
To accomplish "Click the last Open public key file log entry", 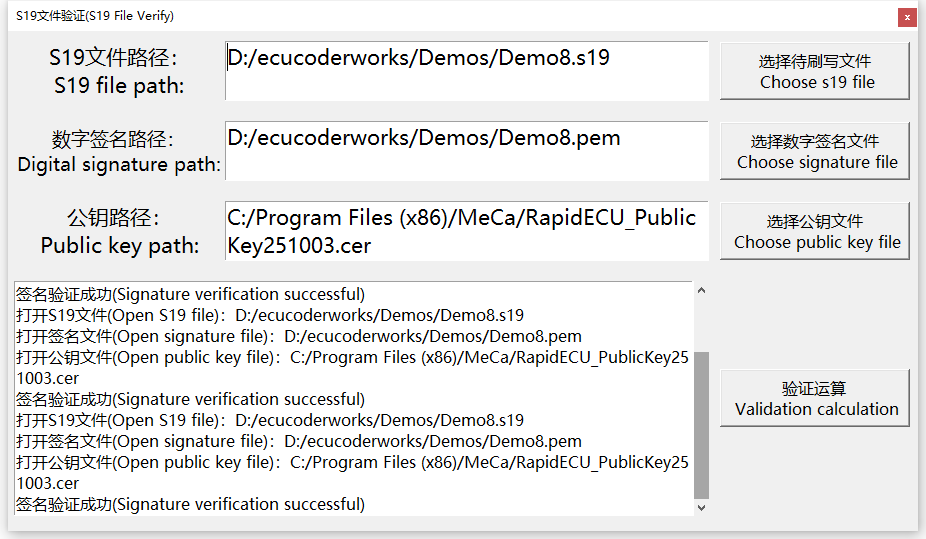I will [350, 462].
